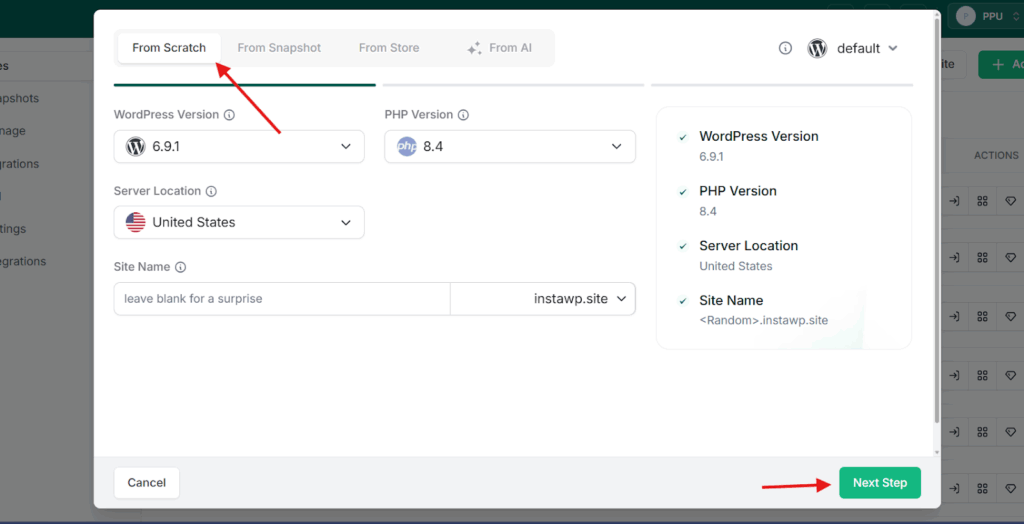
Task: Click the Site Name info icon
Action: [181, 267]
